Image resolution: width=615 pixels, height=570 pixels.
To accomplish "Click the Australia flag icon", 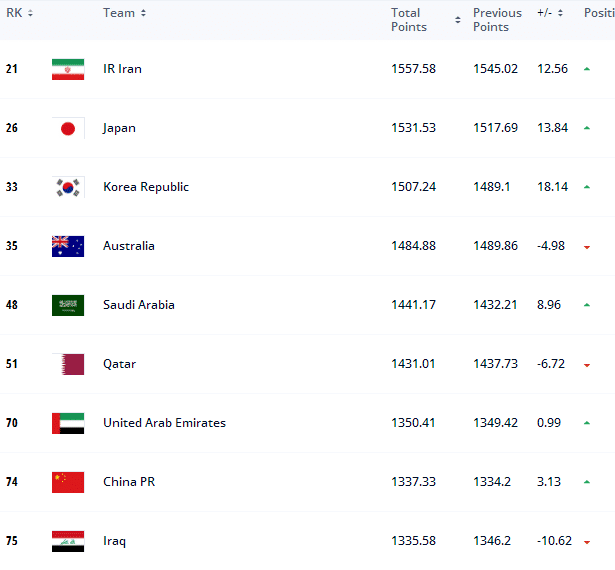I will (68, 246).
